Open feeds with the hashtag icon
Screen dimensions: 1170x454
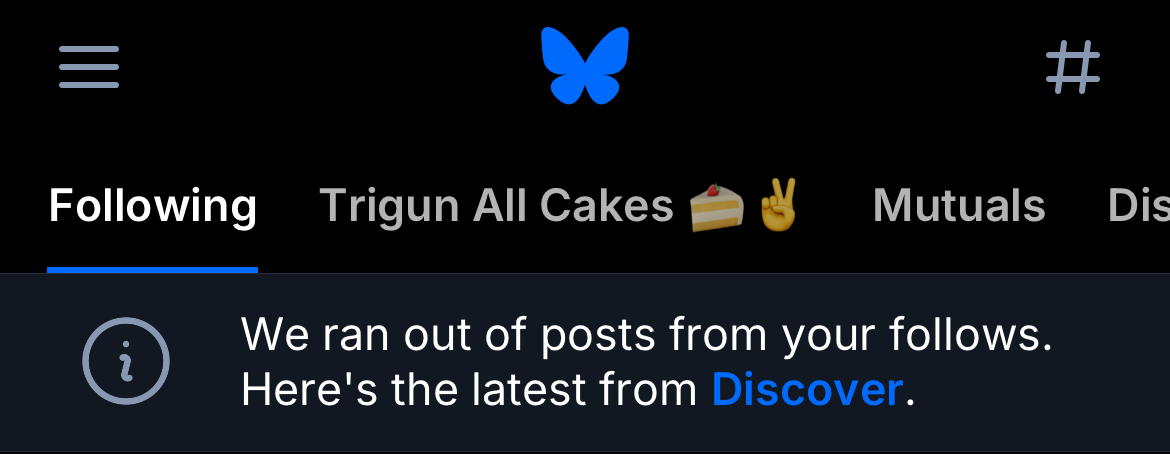(1073, 66)
